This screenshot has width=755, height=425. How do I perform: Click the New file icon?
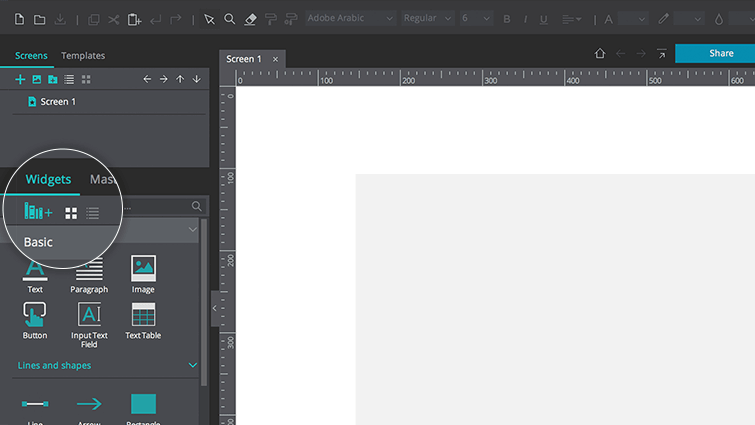[x=19, y=19]
